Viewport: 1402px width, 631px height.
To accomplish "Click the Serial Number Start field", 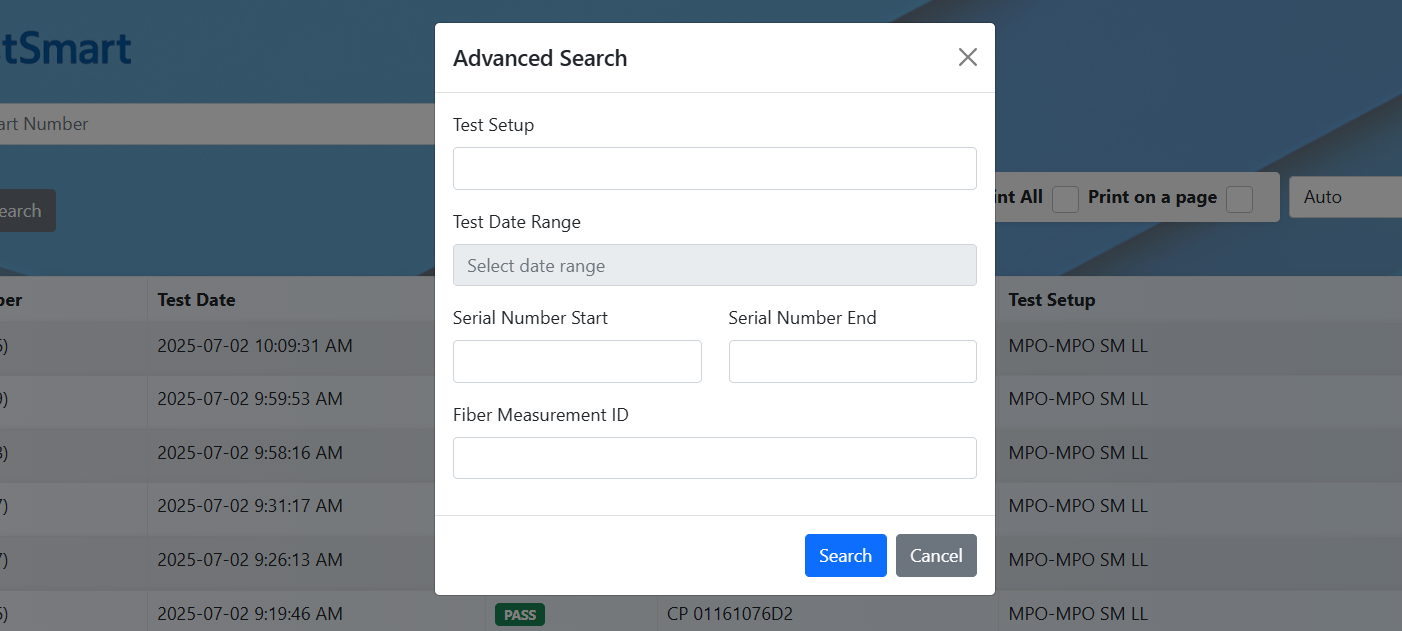I will [x=577, y=361].
